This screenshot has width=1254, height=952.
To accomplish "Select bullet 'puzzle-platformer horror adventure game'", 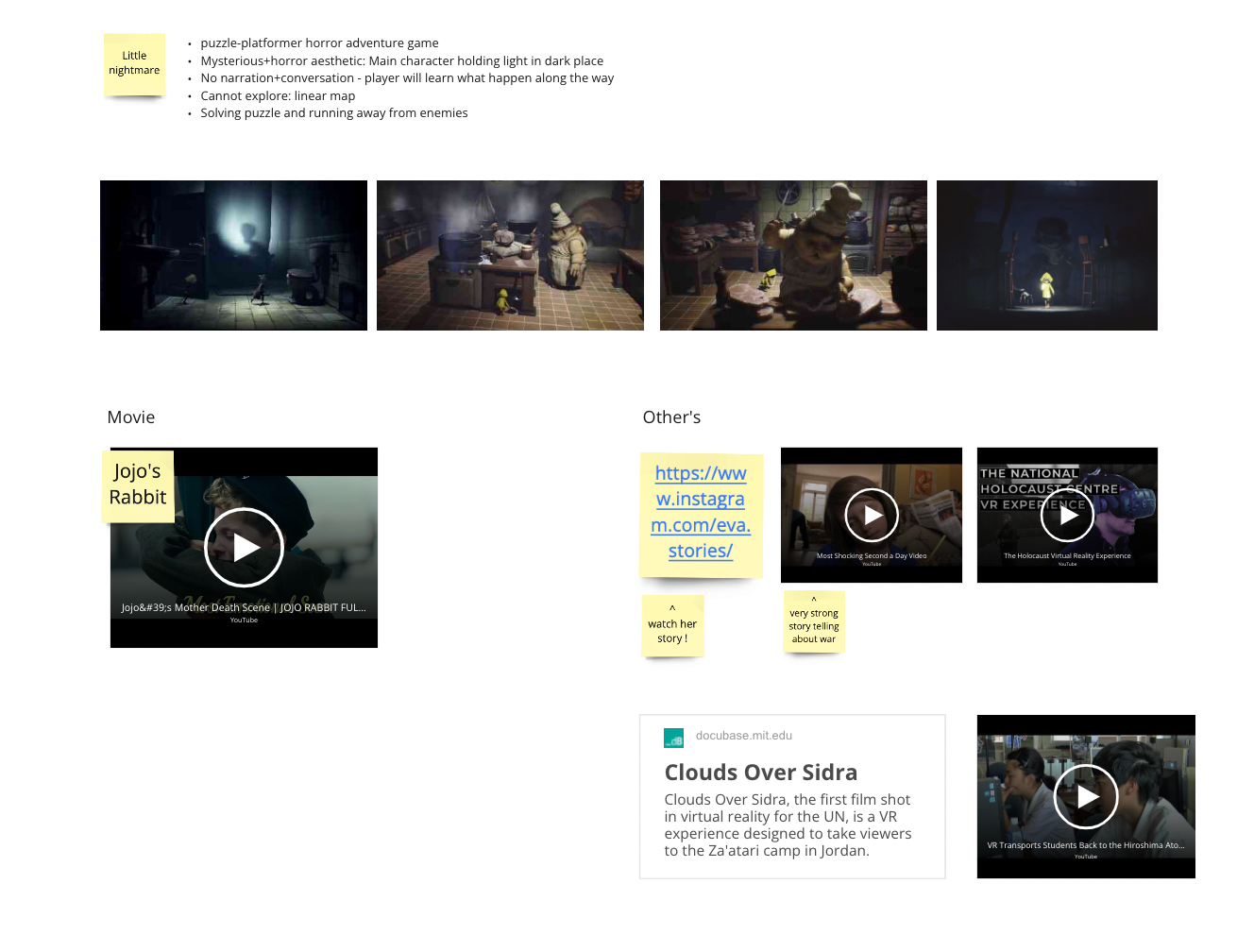I will pos(319,43).
